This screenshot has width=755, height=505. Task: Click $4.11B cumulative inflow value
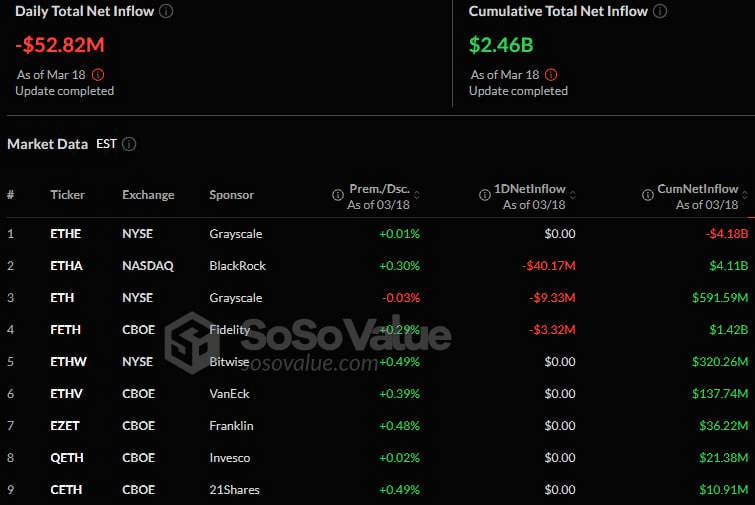(729, 266)
